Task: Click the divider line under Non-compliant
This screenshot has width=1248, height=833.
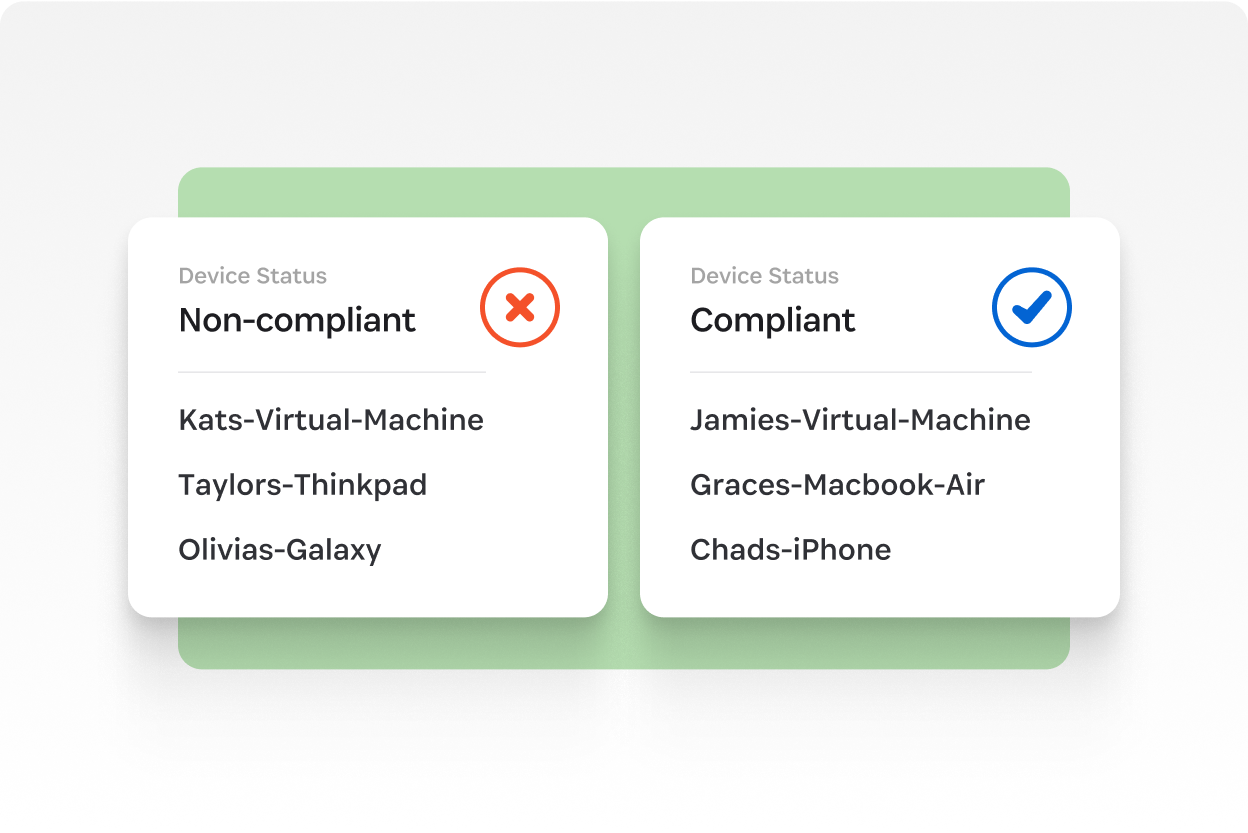Action: (x=332, y=372)
